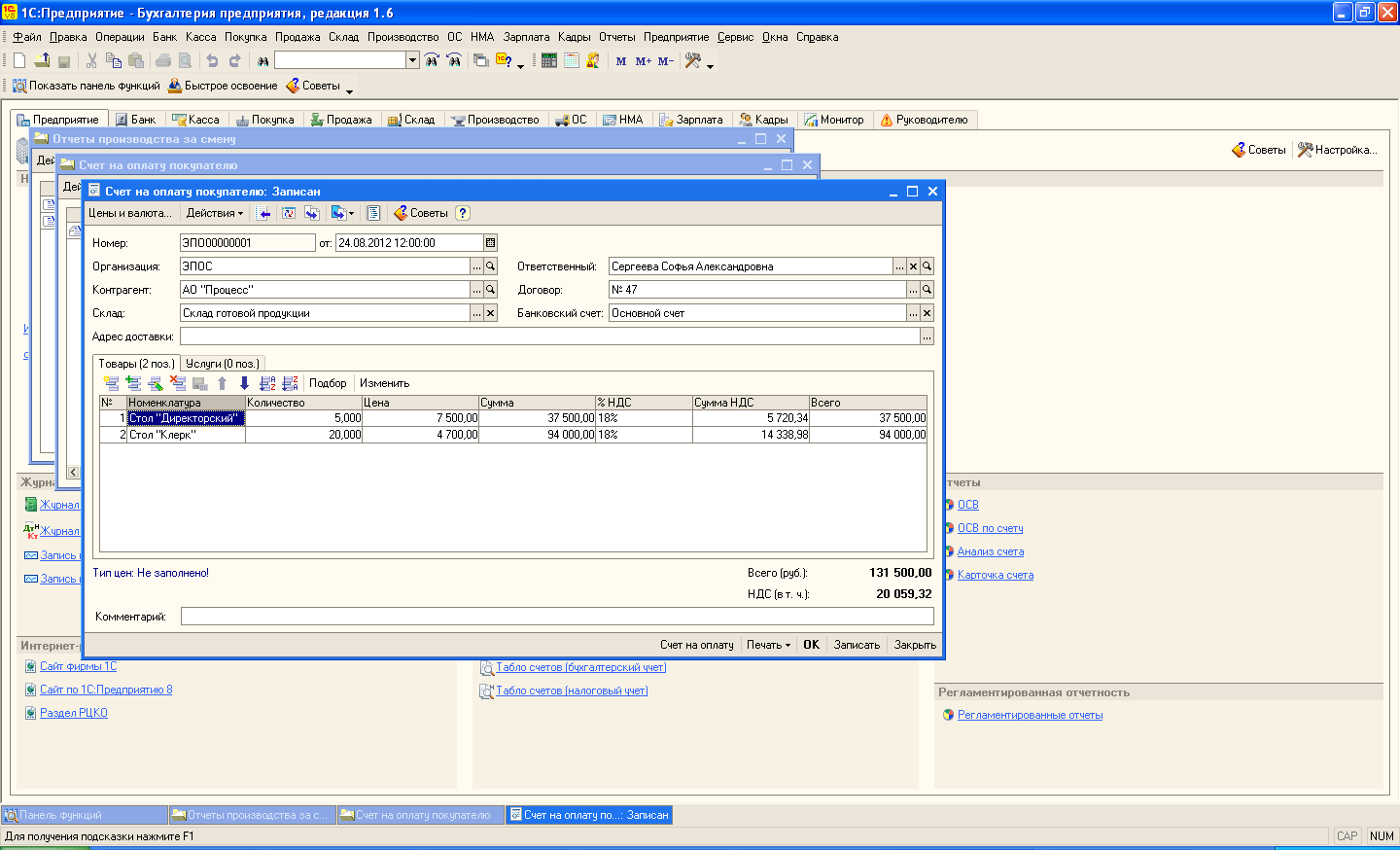Click the Подбор button above table
Image resolution: width=1400 pixels, height=850 pixels.
pyautogui.click(x=328, y=383)
